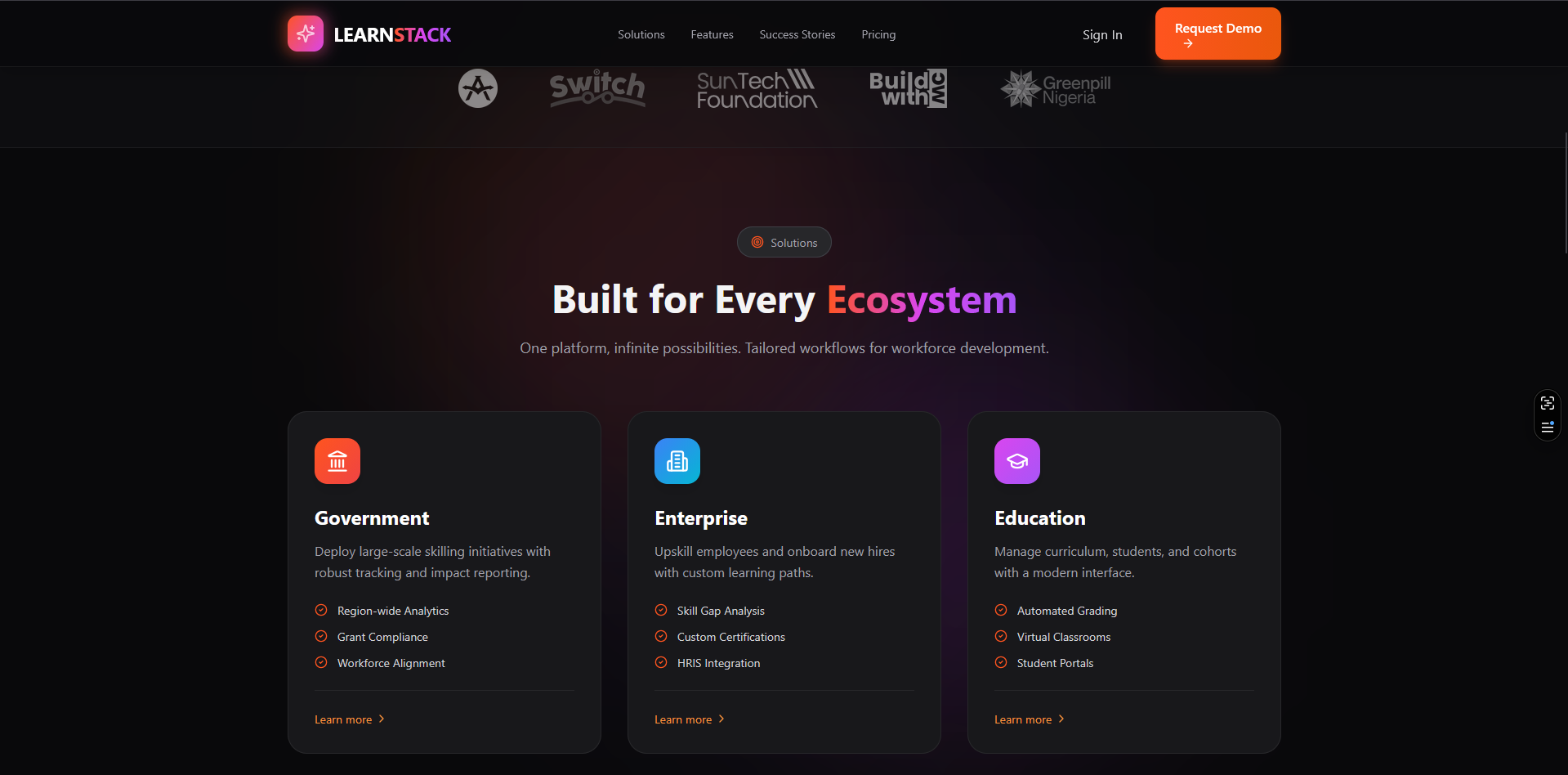Click the Switch partner logo
Image resolution: width=1568 pixels, height=775 pixels.
597,88
